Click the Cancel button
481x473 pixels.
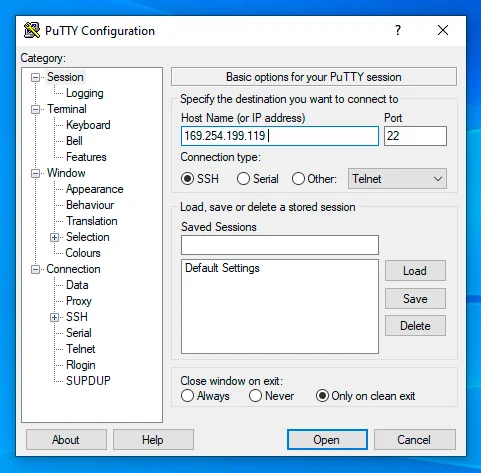click(x=415, y=440)
